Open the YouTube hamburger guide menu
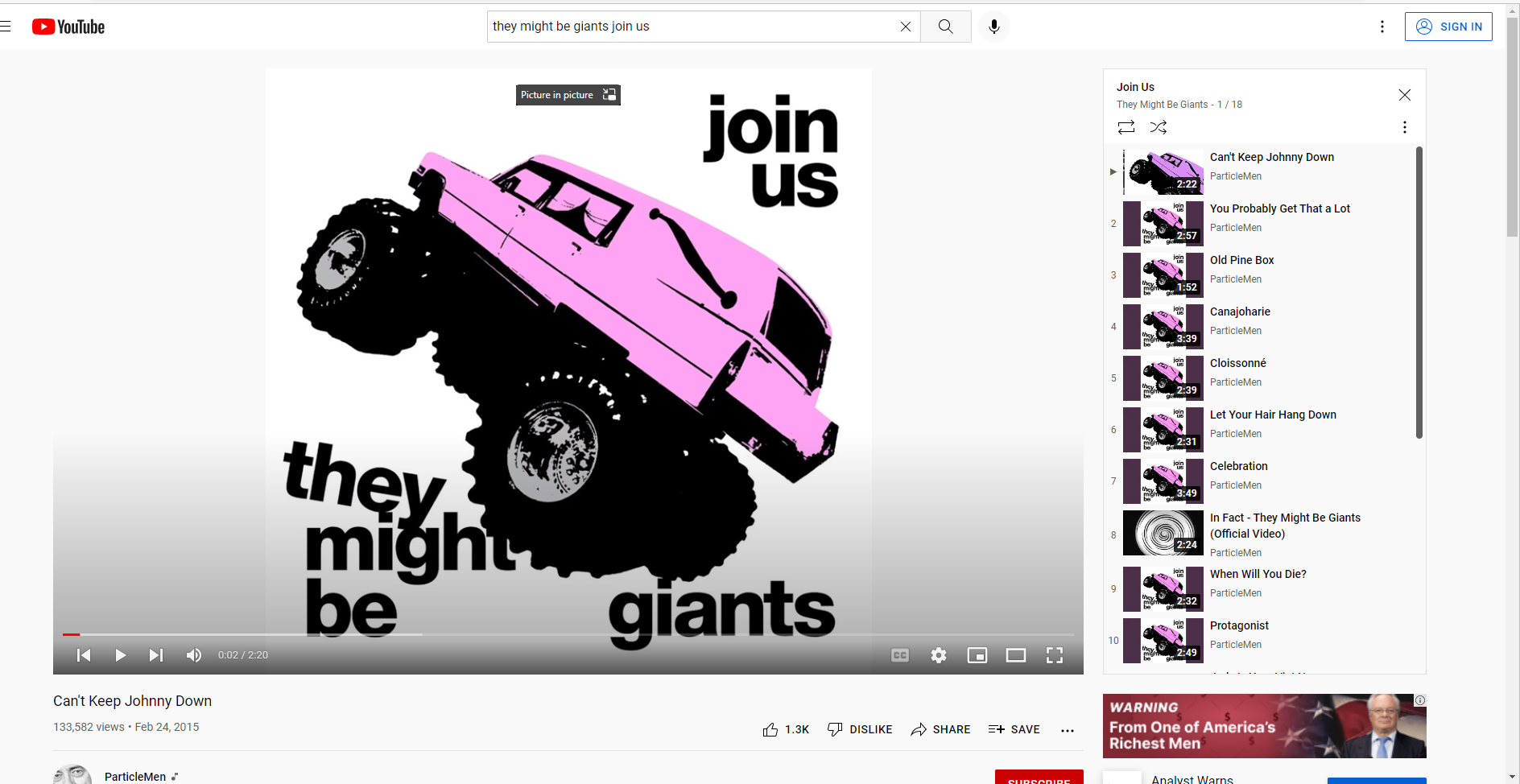Image resolution: width=1520 pixels, height=784 pixels. [x=6, y=27]
